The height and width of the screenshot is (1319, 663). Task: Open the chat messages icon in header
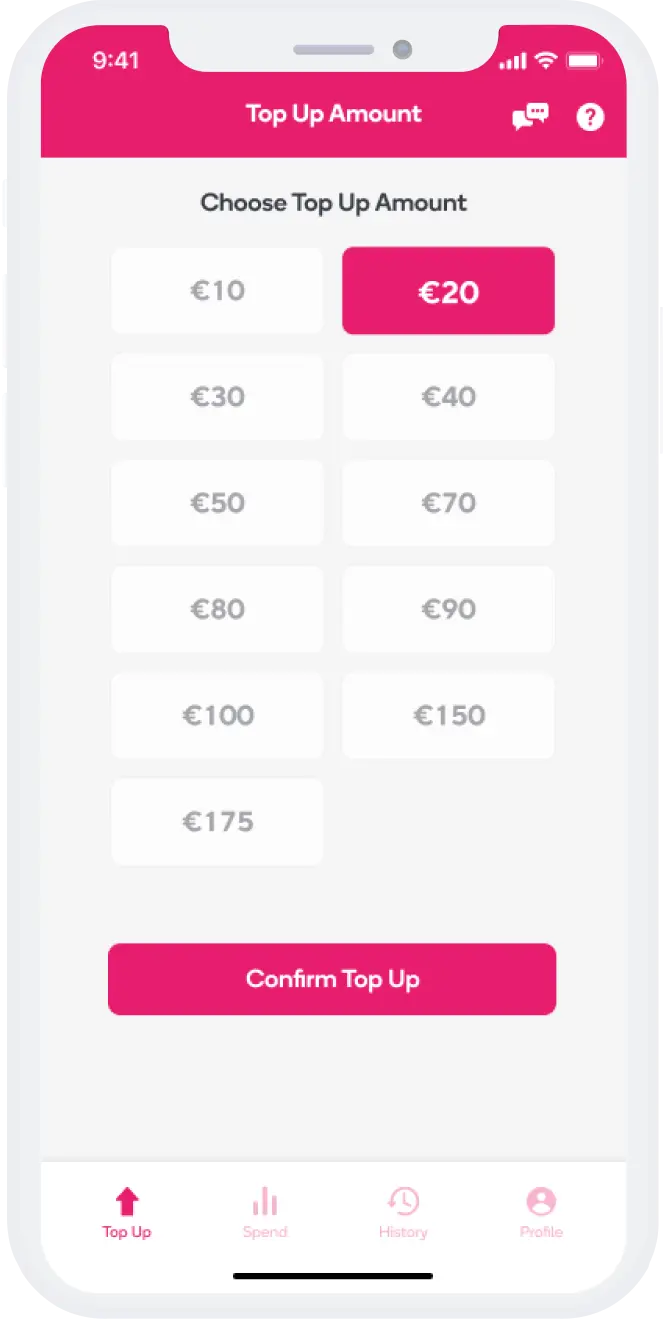[529, 115]
